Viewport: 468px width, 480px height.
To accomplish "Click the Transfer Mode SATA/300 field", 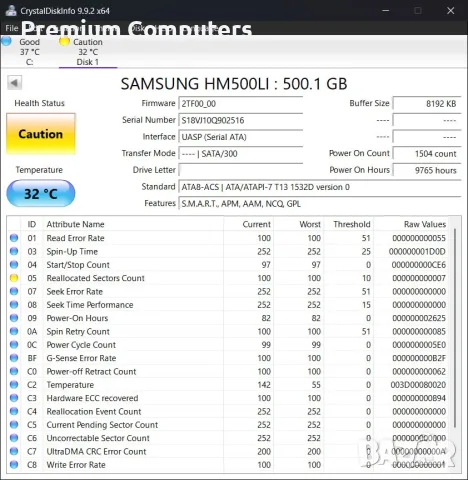I will 240,154.
